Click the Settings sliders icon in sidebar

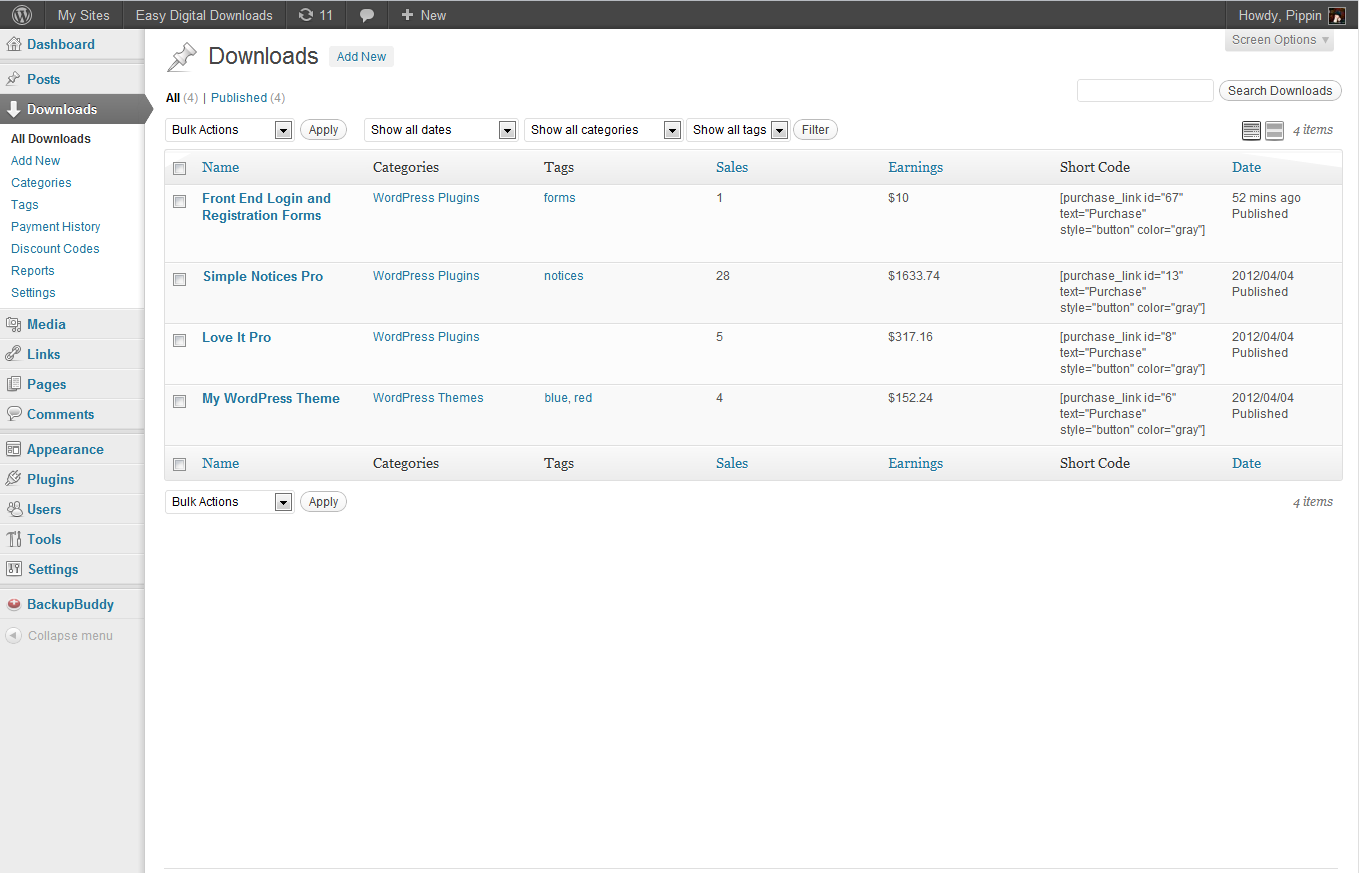[x=13, y=569]
